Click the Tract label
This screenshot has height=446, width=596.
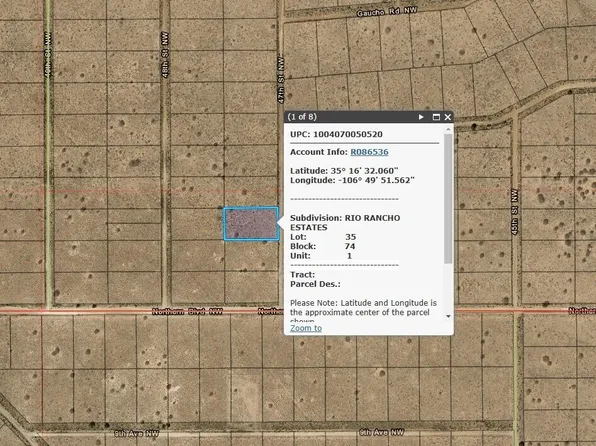point(303,275)
